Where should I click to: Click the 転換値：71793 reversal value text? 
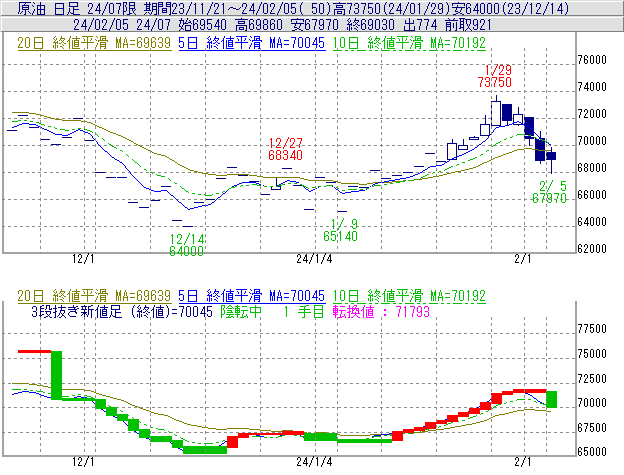(381, 312)
